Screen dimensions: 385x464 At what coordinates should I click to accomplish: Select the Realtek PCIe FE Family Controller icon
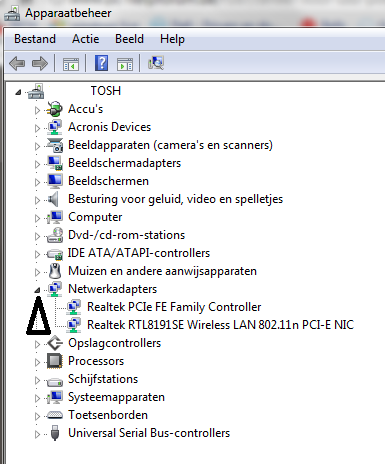point(74,307)
